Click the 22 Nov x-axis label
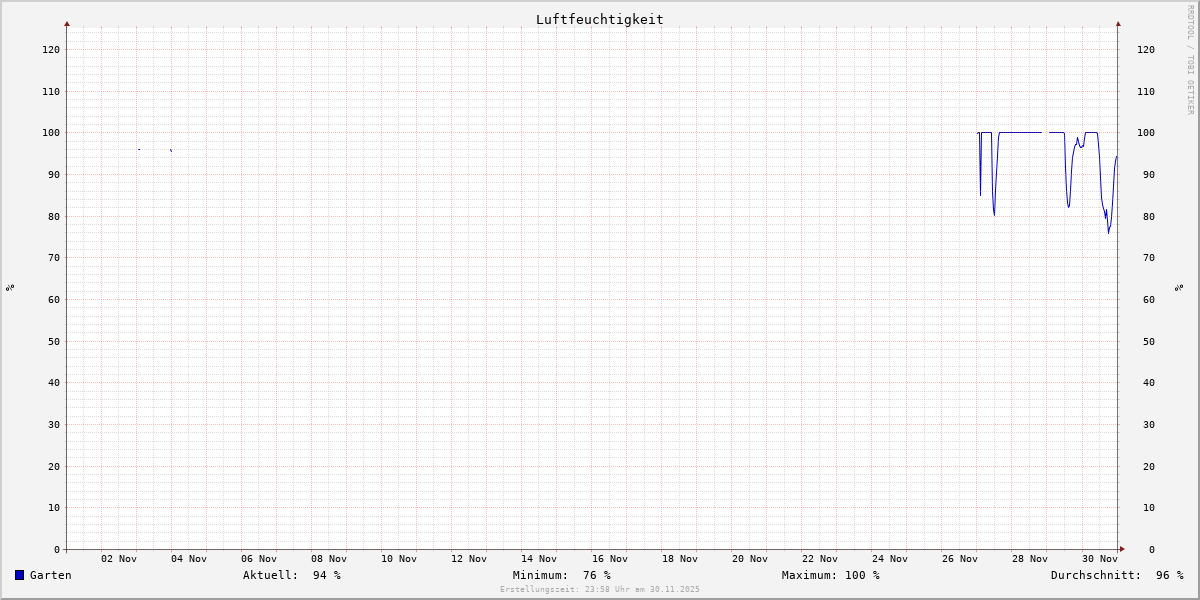The height and width of the screenshot is (600, 1200). pos(820,558)
